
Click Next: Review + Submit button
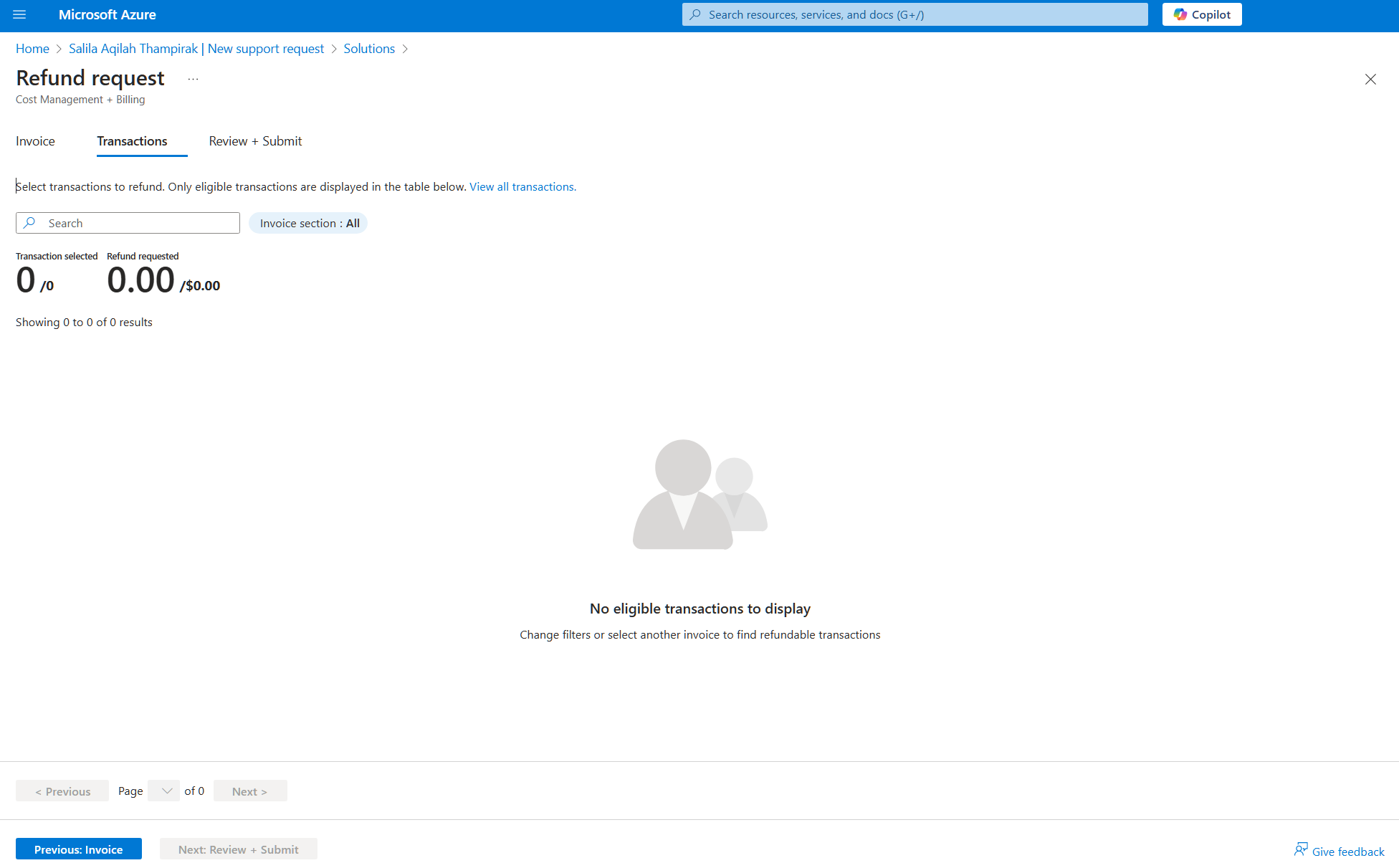pyautogui.click(x=238, y=849)
